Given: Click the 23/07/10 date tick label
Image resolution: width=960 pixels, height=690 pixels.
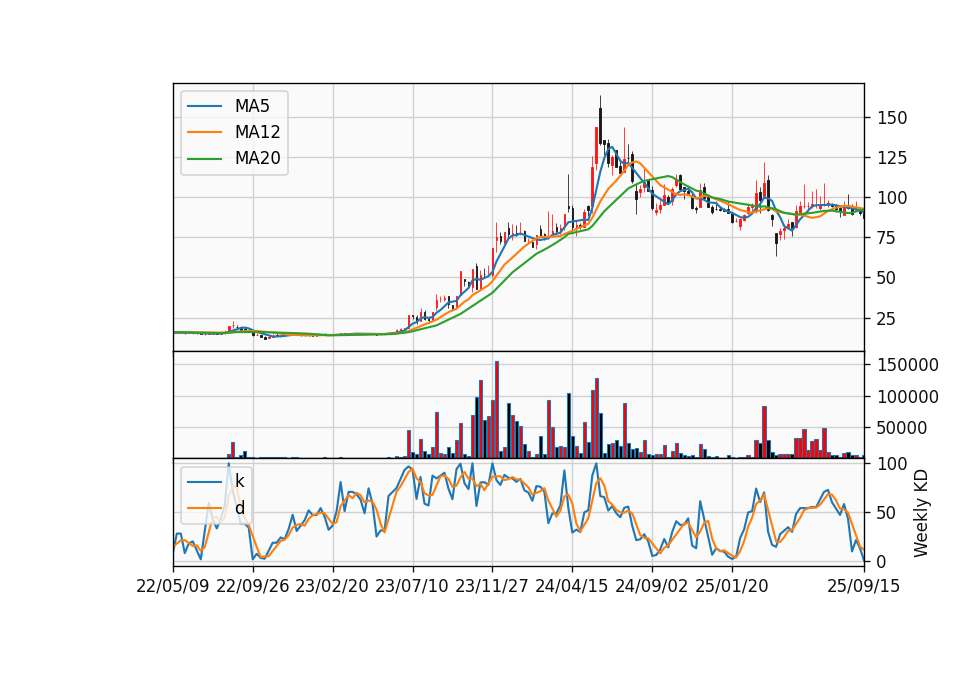Looking at the screenshot, I should click(412, 586).
